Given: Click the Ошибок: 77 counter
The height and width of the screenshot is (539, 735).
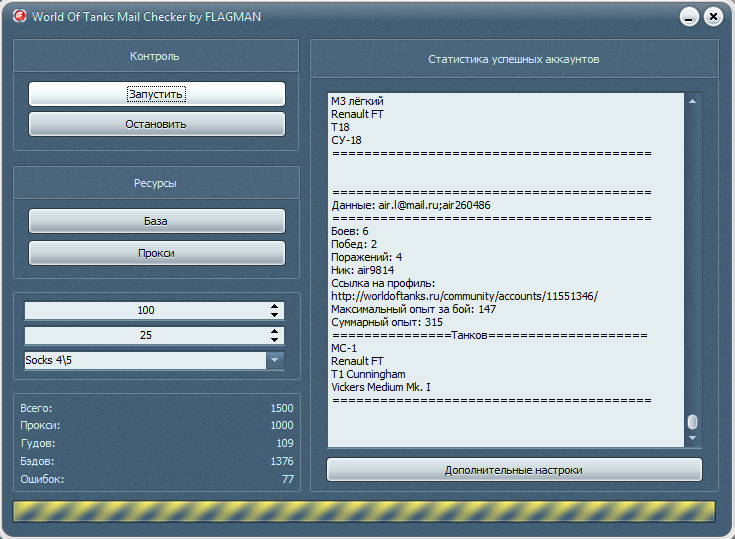Looking at the screenshot, I should click(x=157, y=479).
